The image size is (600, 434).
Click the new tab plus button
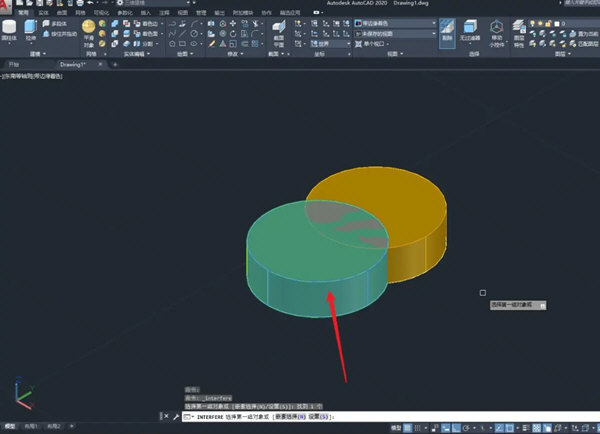114,64
